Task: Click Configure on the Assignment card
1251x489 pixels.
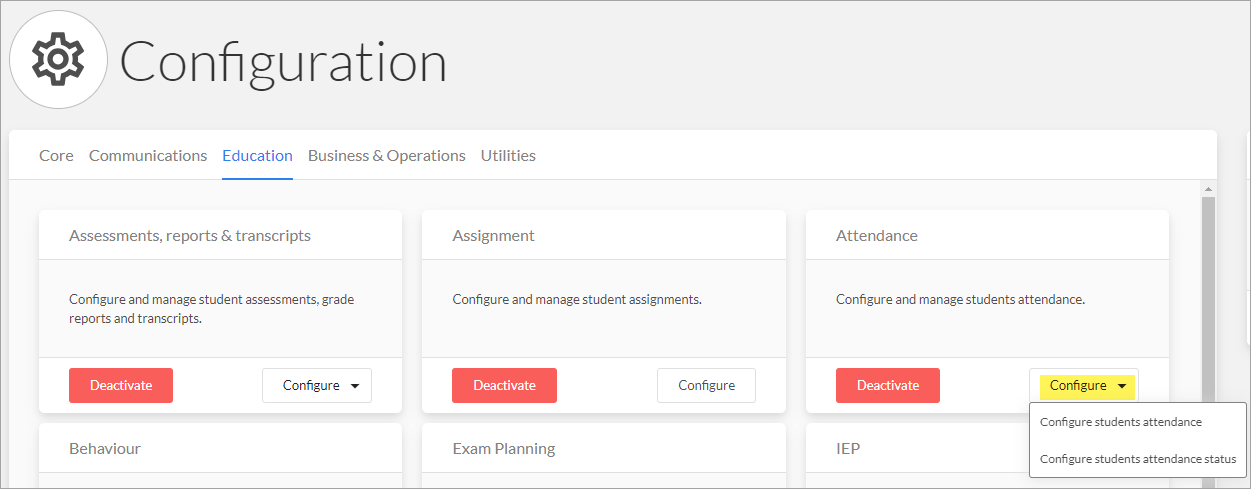Action: coord(706,385)
